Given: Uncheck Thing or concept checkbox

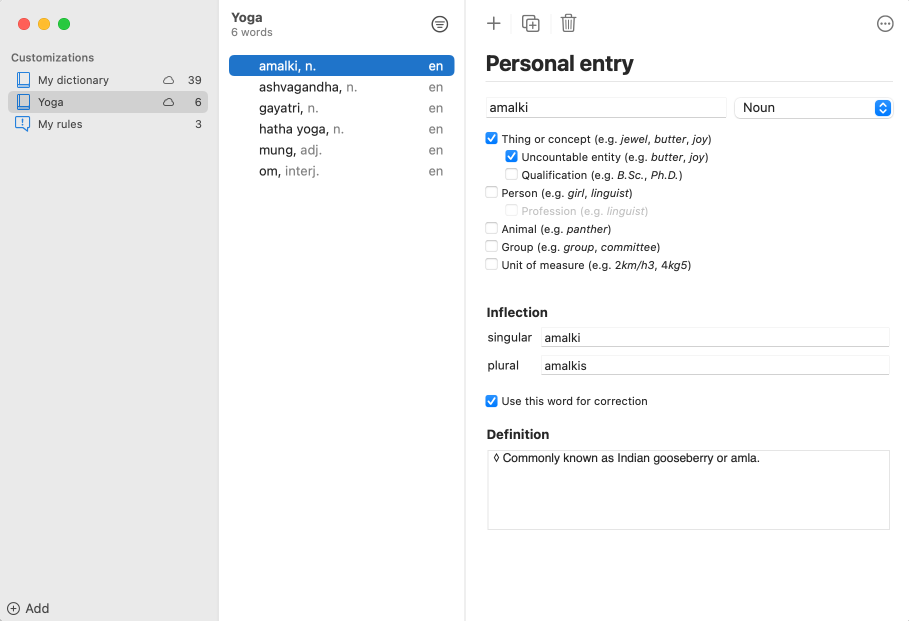Looking at the screenshot, I should (492, 139).
